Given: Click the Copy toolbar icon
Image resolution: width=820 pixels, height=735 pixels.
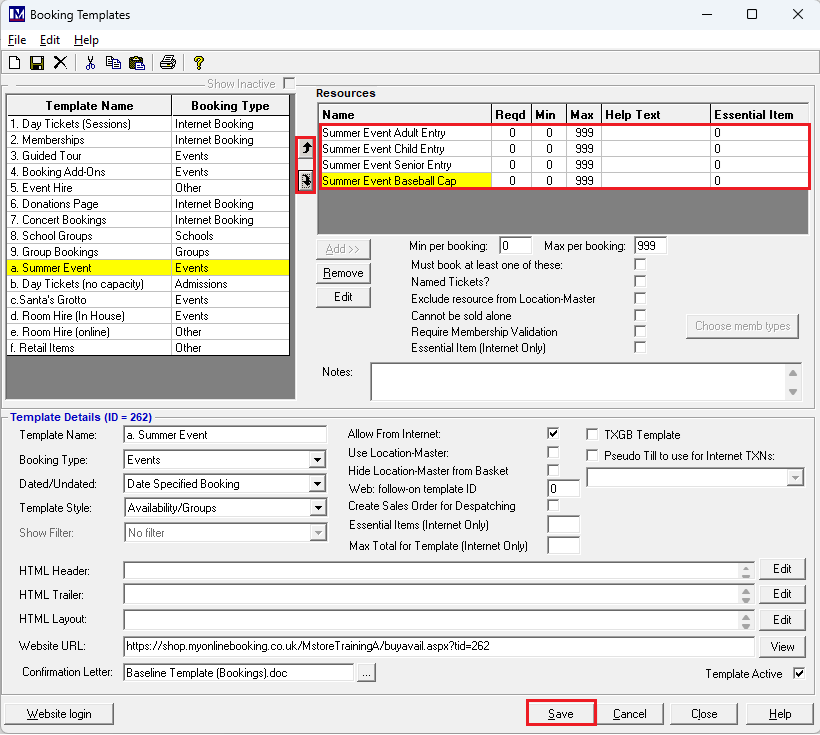Looking at the screenshot, I should 113,62.
